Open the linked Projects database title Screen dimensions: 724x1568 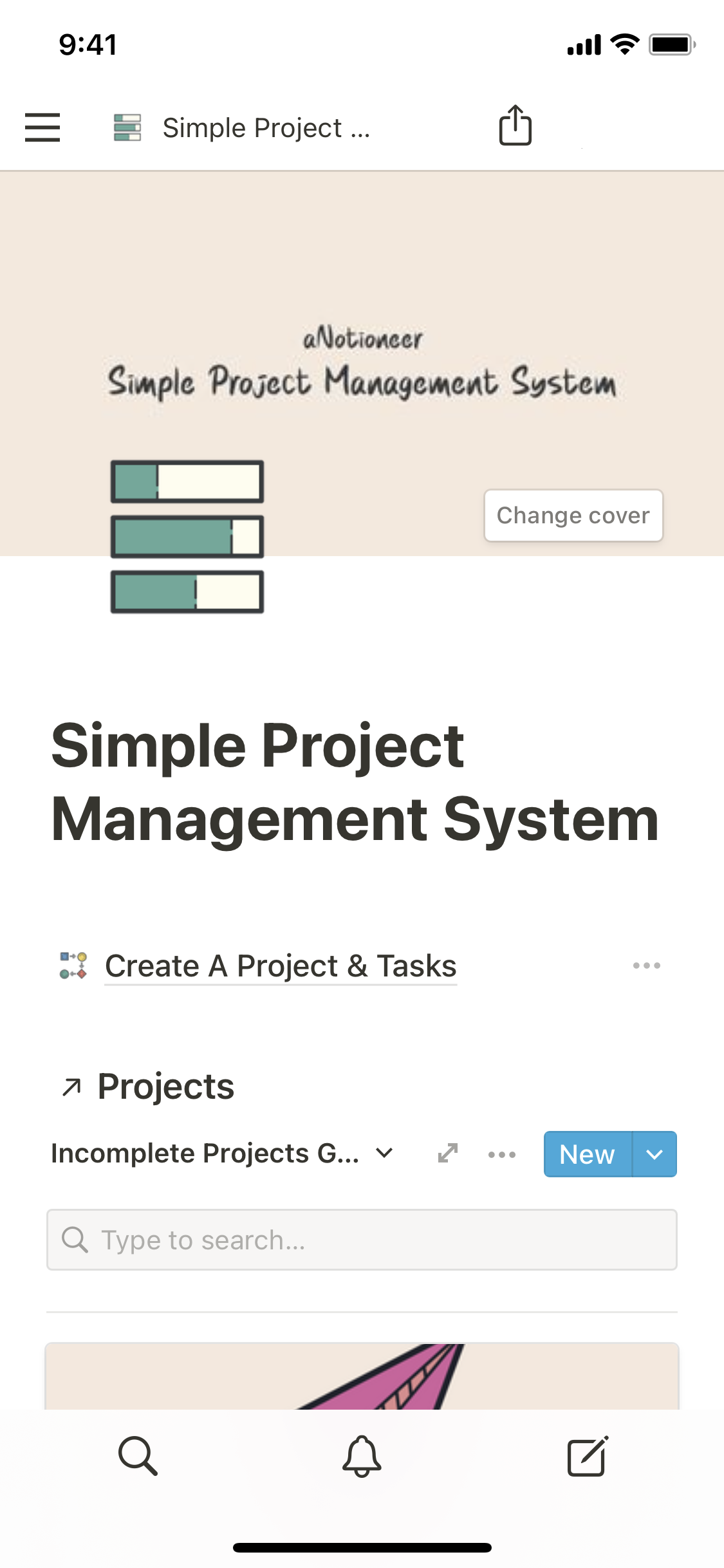pos(165,1087)
